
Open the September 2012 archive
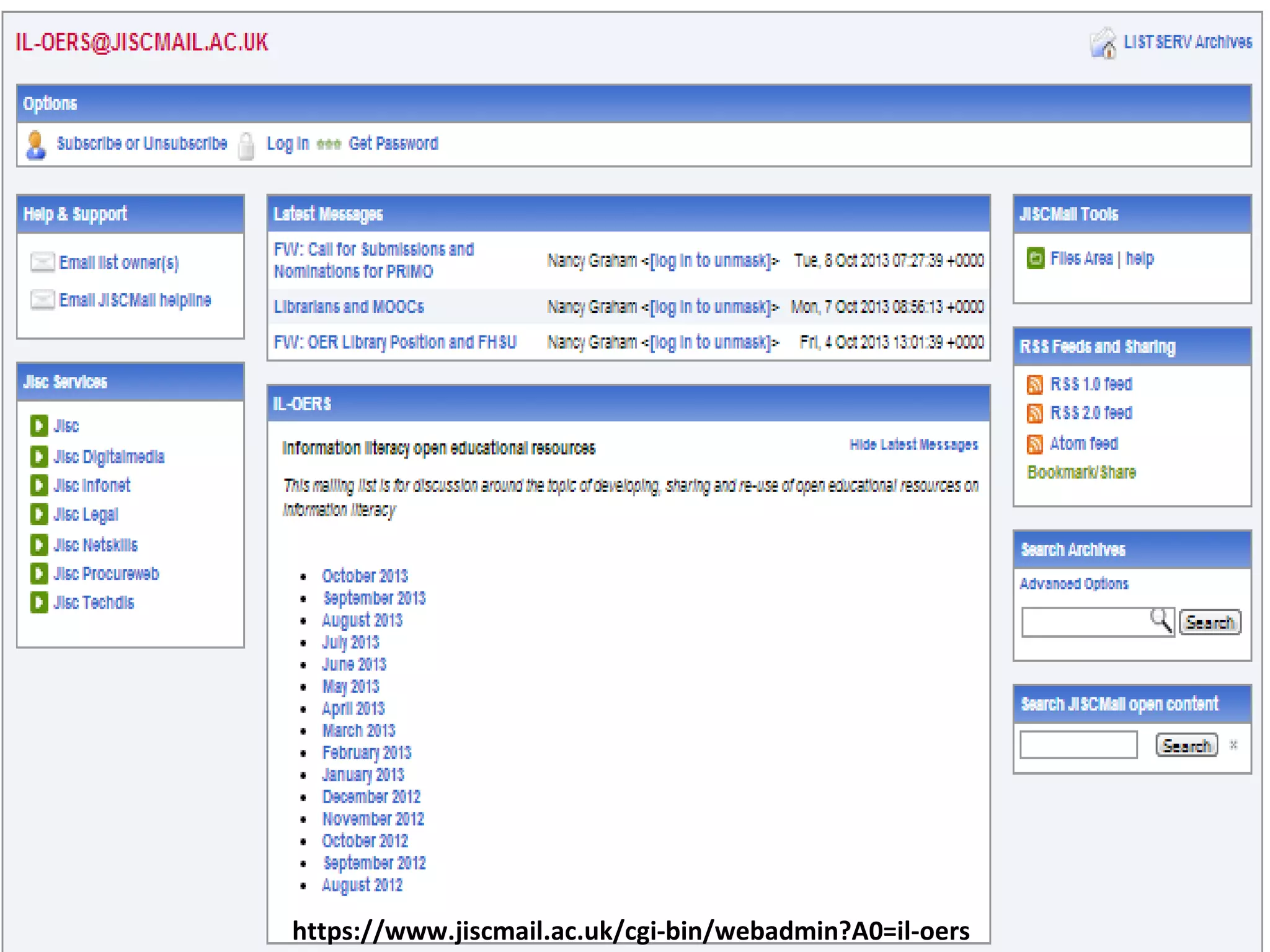(374, 863)
